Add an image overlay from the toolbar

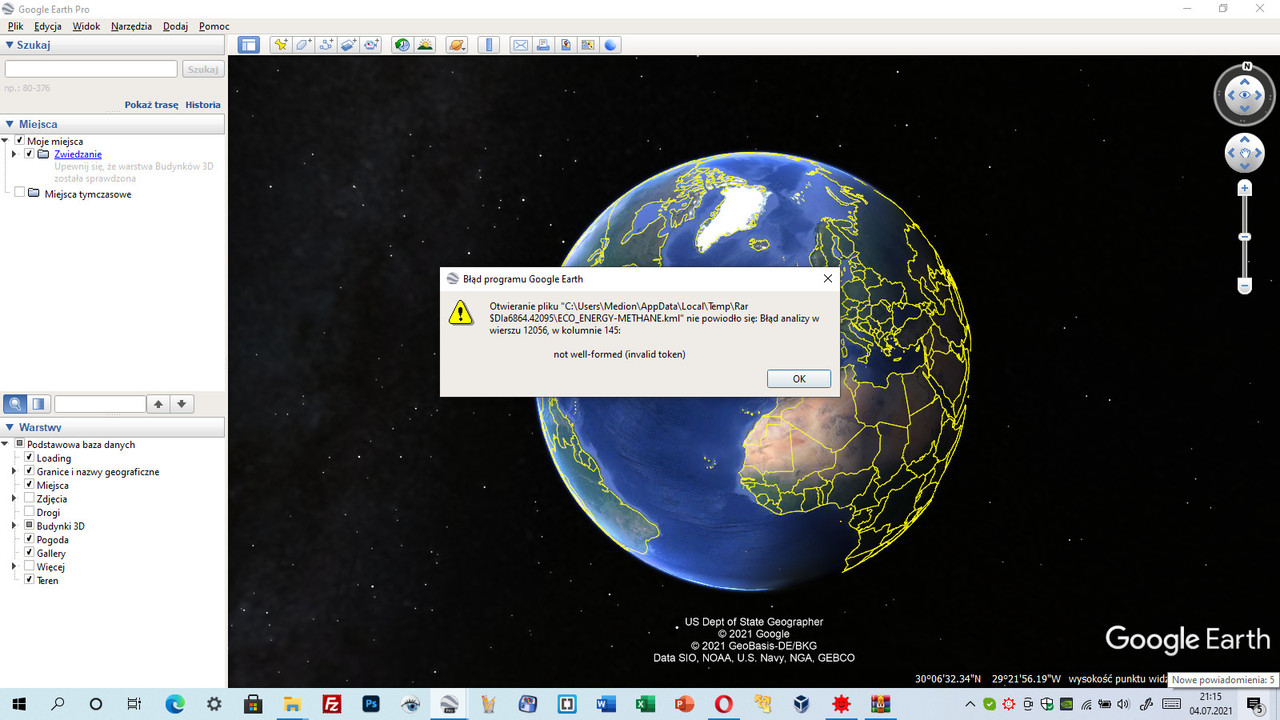pyautogui.click(x=349, y=45)
